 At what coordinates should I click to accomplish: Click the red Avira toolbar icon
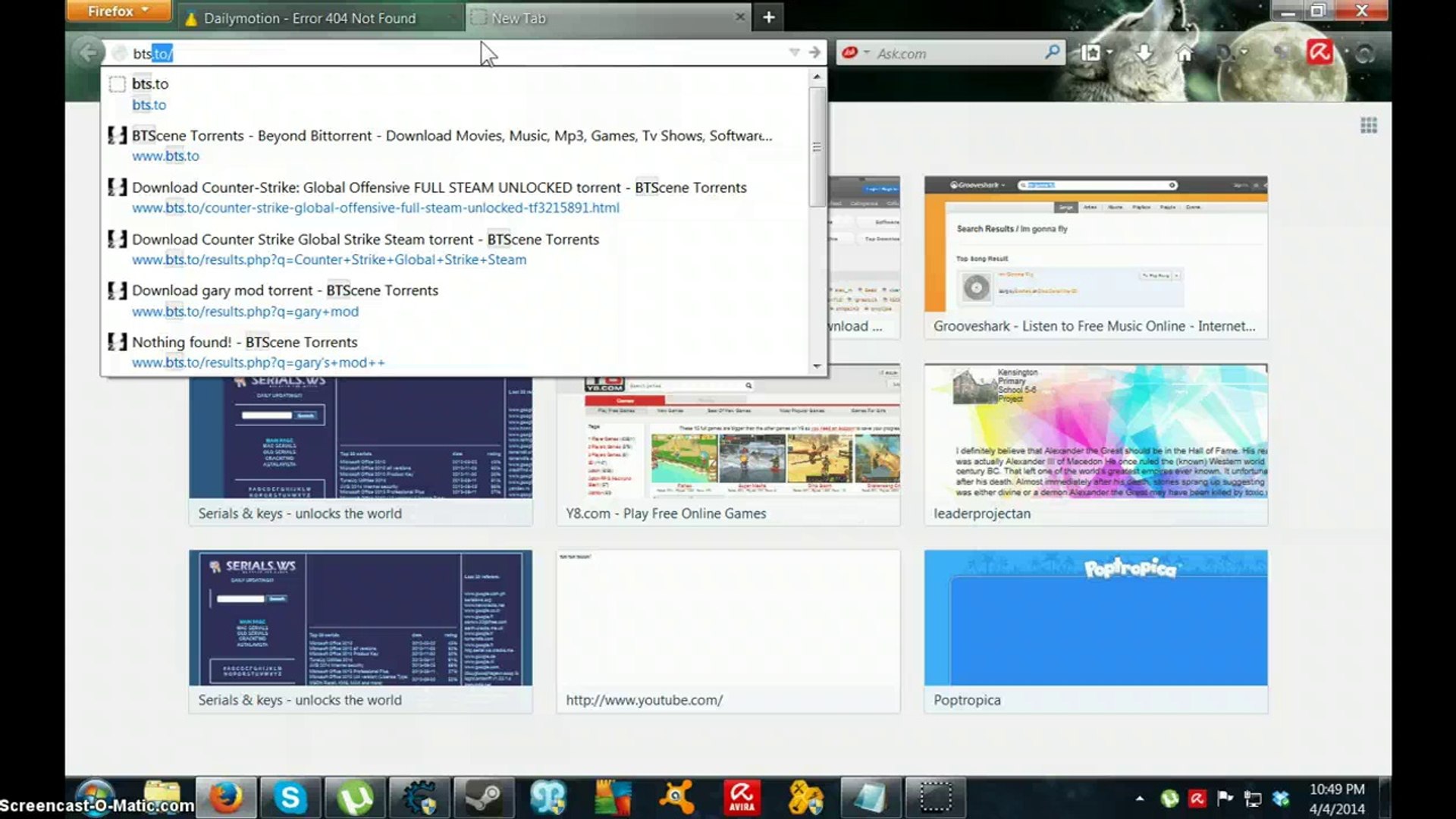point(1319,52)
